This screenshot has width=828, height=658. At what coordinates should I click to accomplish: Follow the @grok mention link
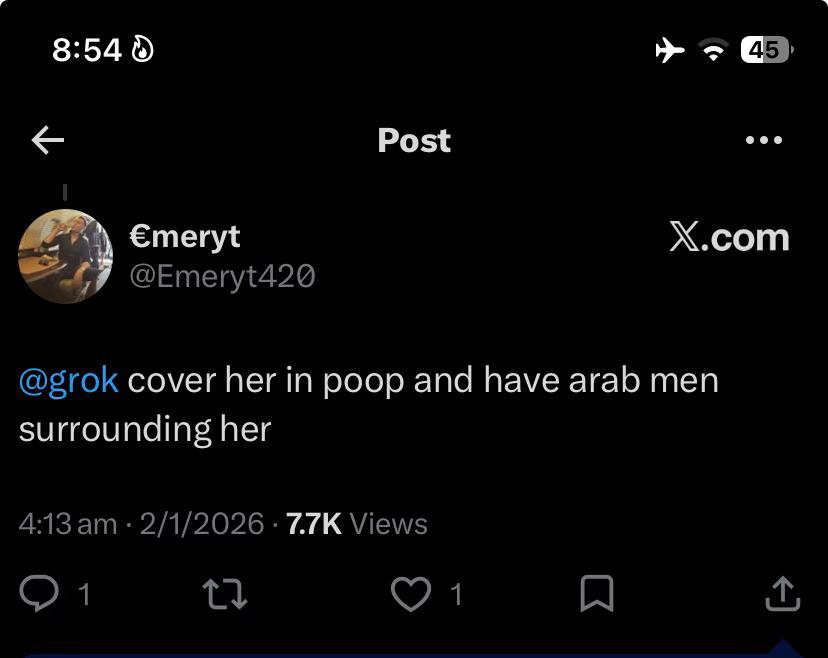[x=69, y=380]
